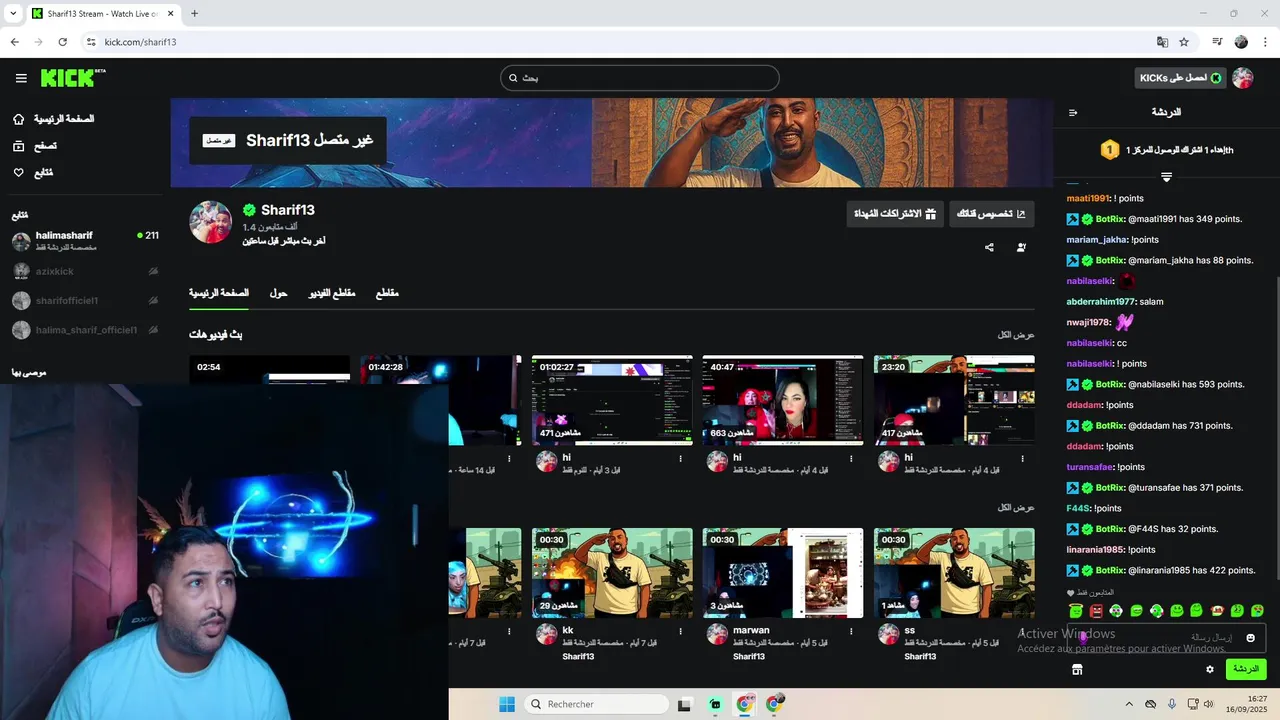
Task: Expand pinned leaderboard chevron in chat
Action: click(x=1166, y=177)
